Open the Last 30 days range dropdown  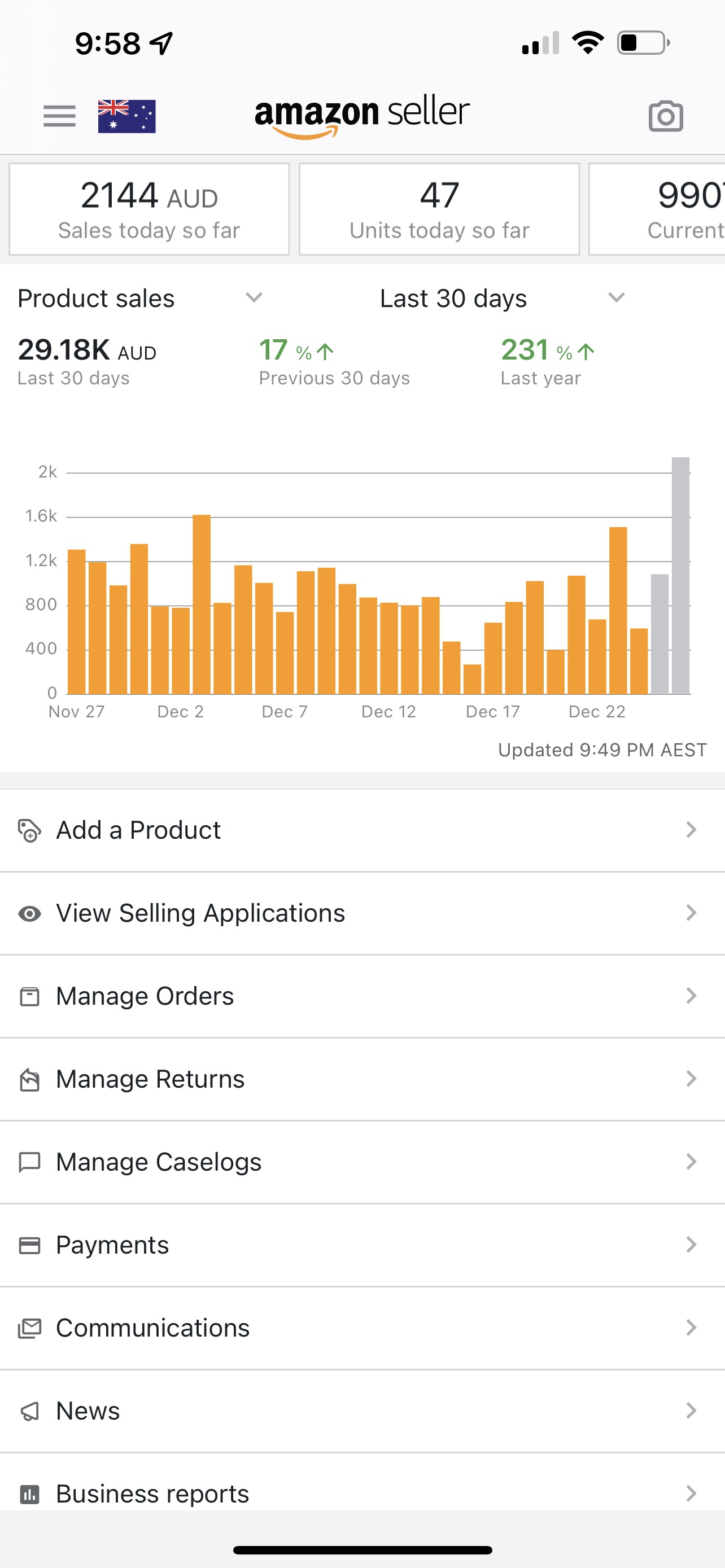tap(616, 297)
